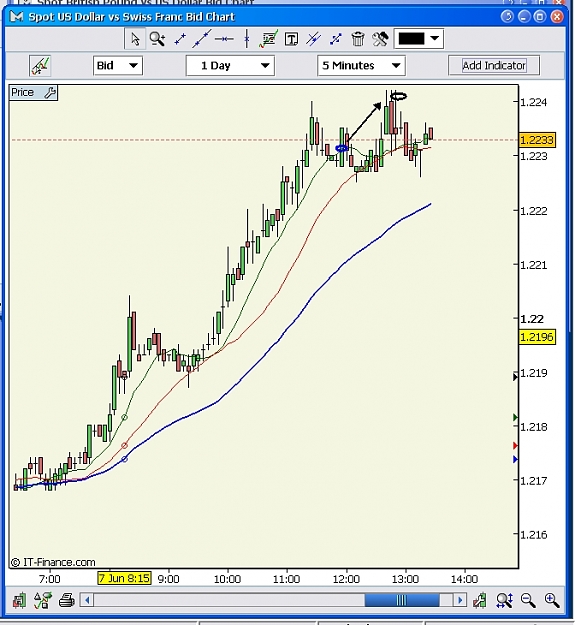Click the trash can delete tool
Image resolution: width=575 pixels, height=625 pixels.
pyautogui.click(x=358, y=39)
